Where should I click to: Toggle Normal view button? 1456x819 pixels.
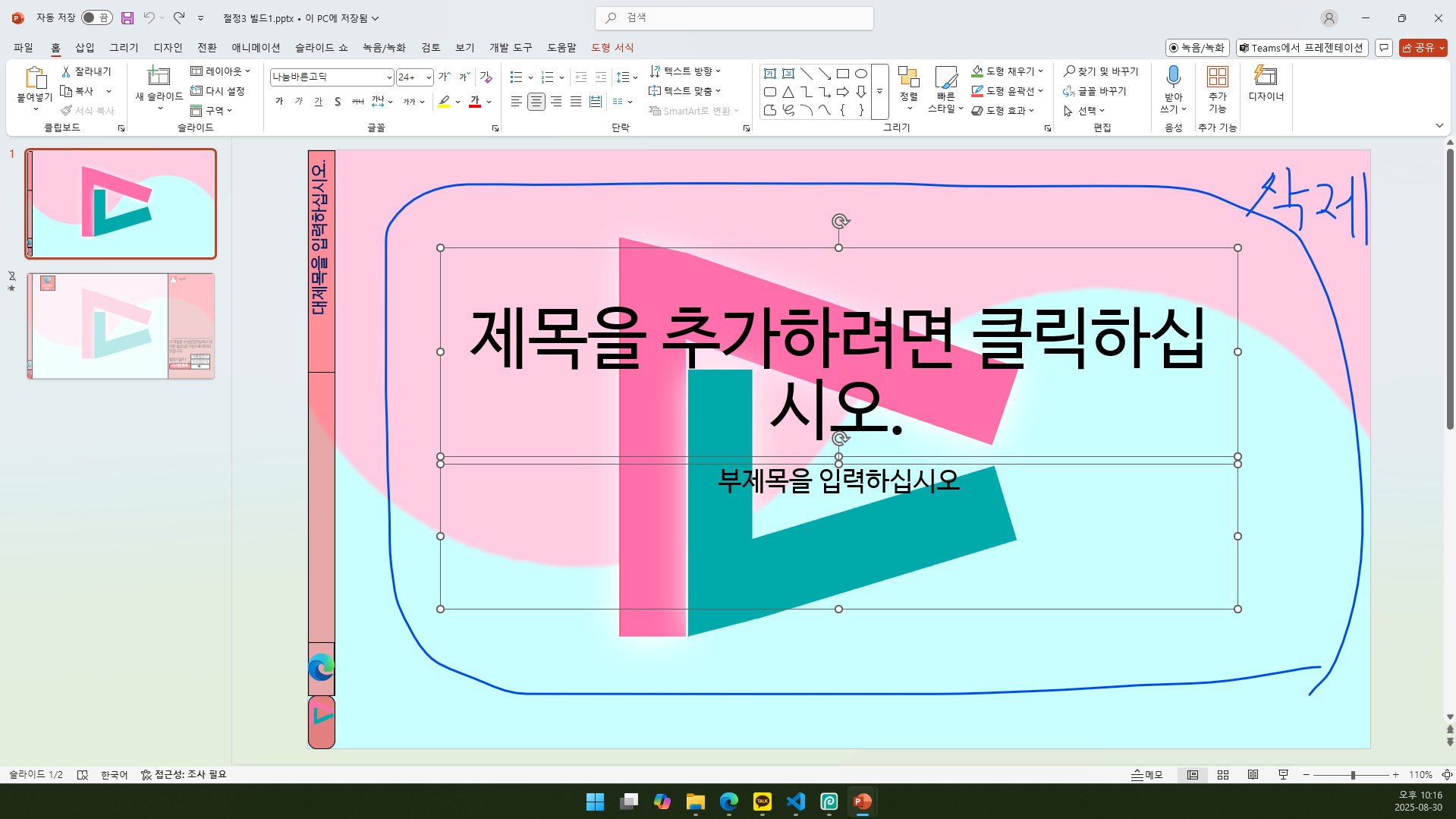1193,775
